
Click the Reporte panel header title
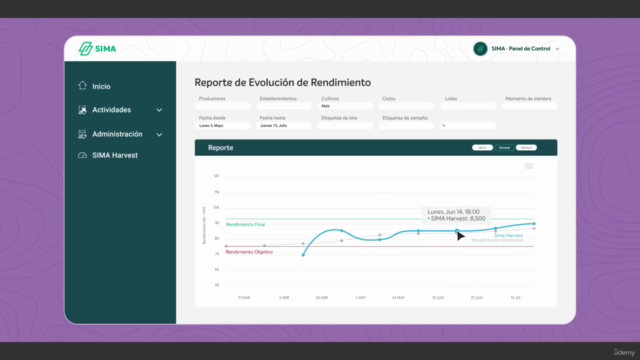(220, 148)
